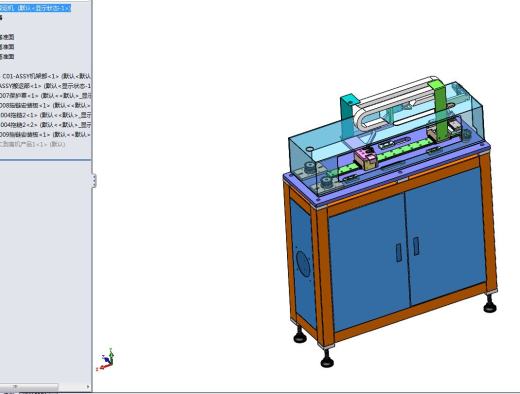This screenshot has height=394, width=520.
Task: Select C01-ASSY机架部<1> in feature tree
Action: pos(46,76)
